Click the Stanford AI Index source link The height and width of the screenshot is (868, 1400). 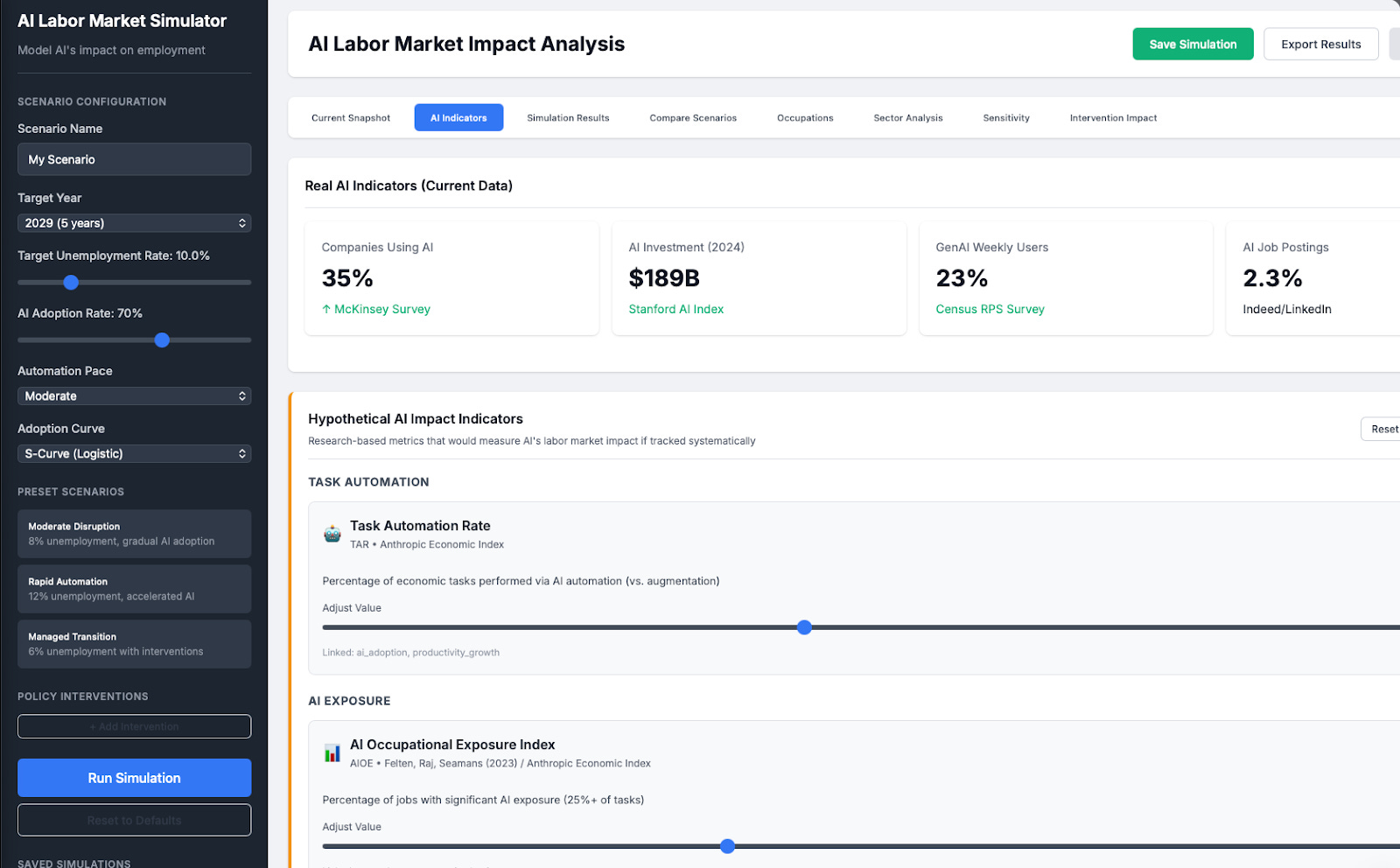675,309
